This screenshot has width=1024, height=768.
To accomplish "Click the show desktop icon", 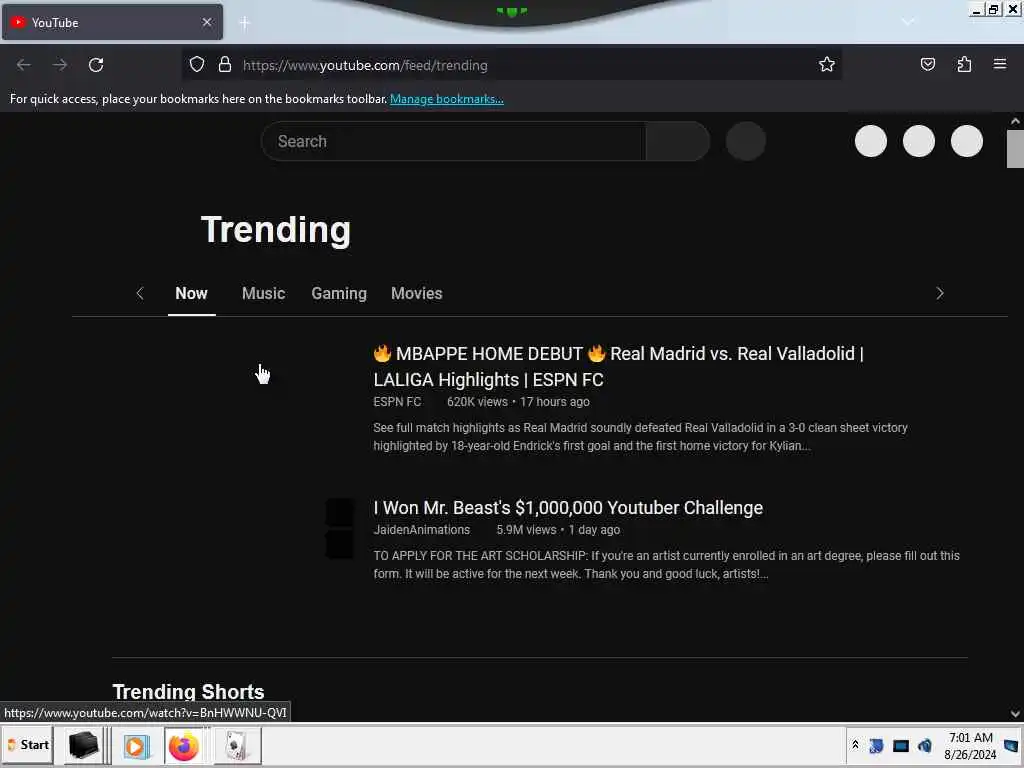I will point(1011,745).
